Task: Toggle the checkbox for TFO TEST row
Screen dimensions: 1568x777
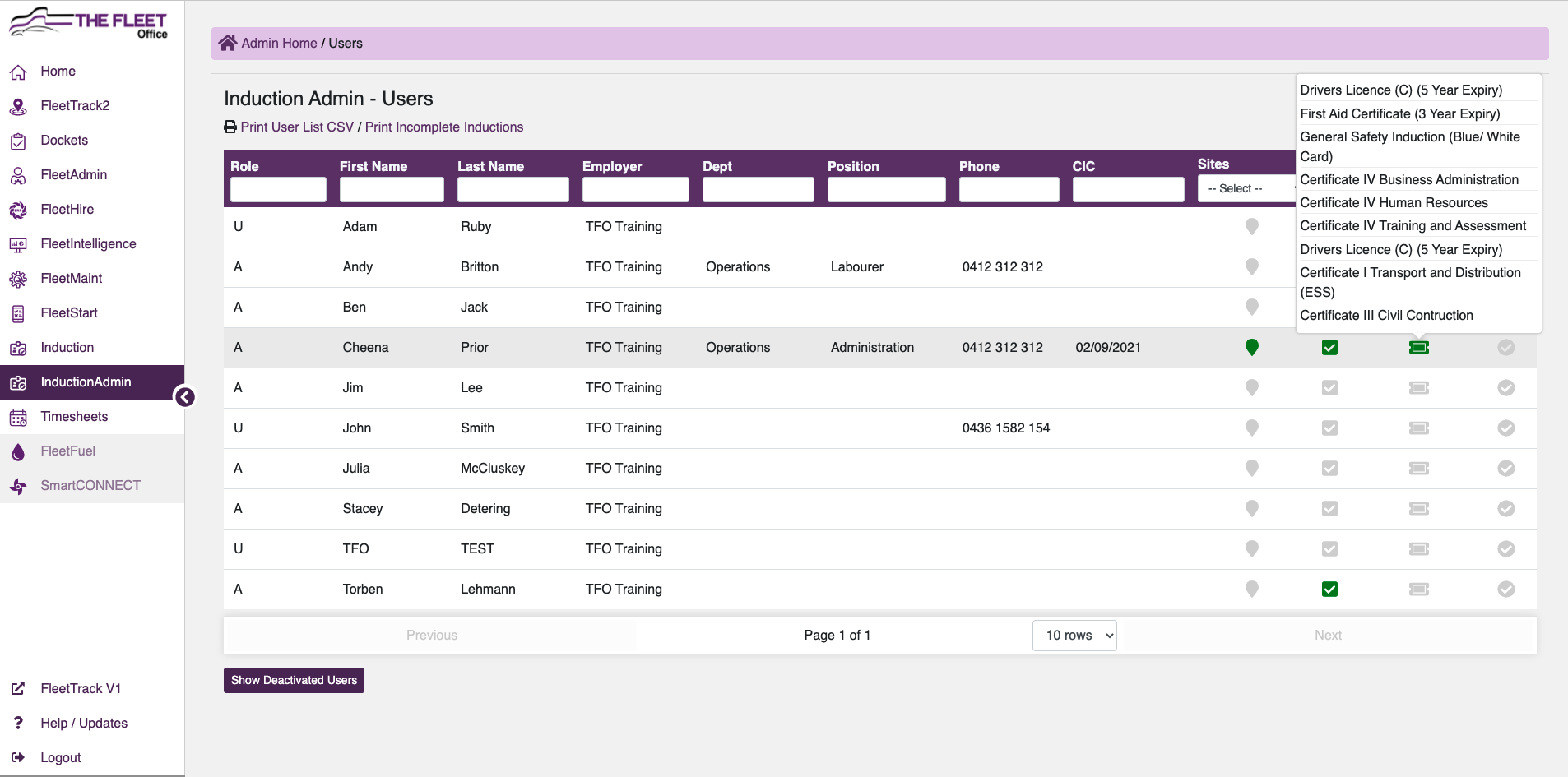Action: pos(1329,548)
